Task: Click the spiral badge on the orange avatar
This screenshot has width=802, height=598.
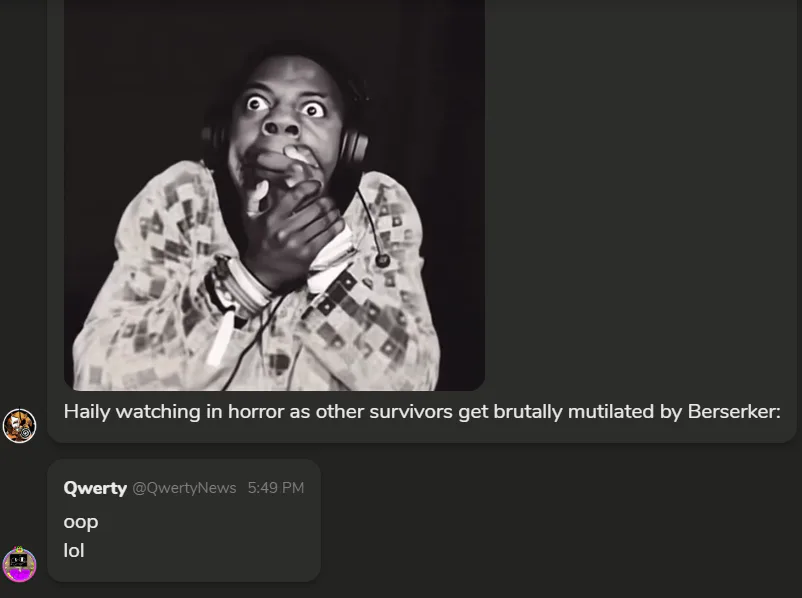Action: 26,434
